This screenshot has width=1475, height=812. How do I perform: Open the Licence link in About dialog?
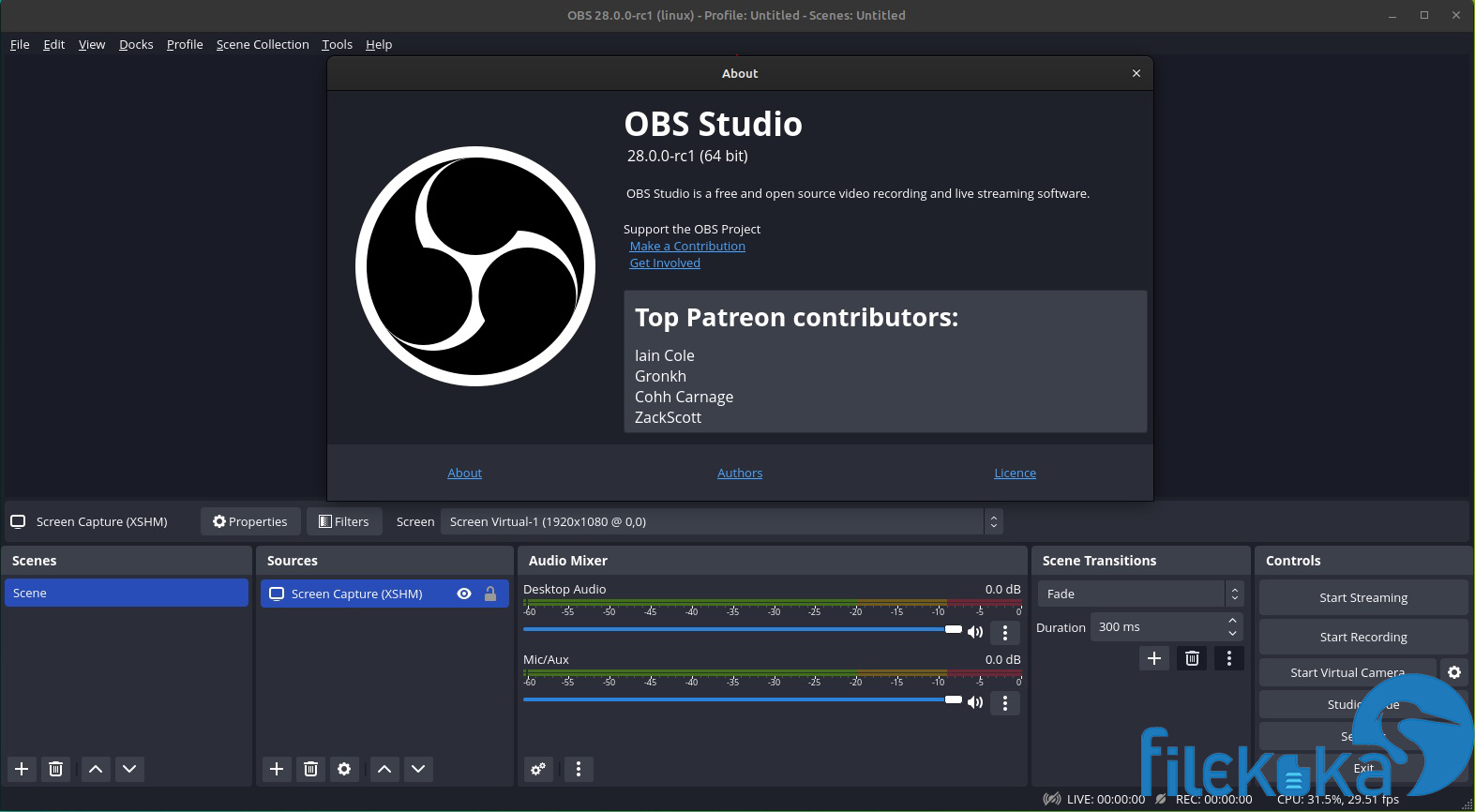[x=1015, y=473]
